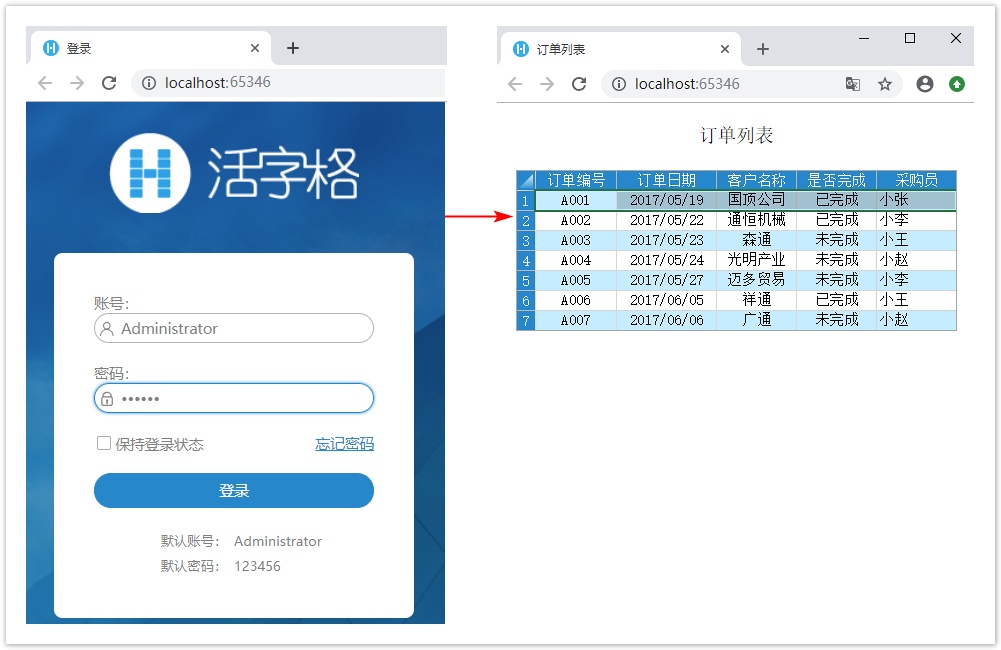The image size is (1001, 650).
Task: Click the 是否完成 column header
Action: coord(836,180)
